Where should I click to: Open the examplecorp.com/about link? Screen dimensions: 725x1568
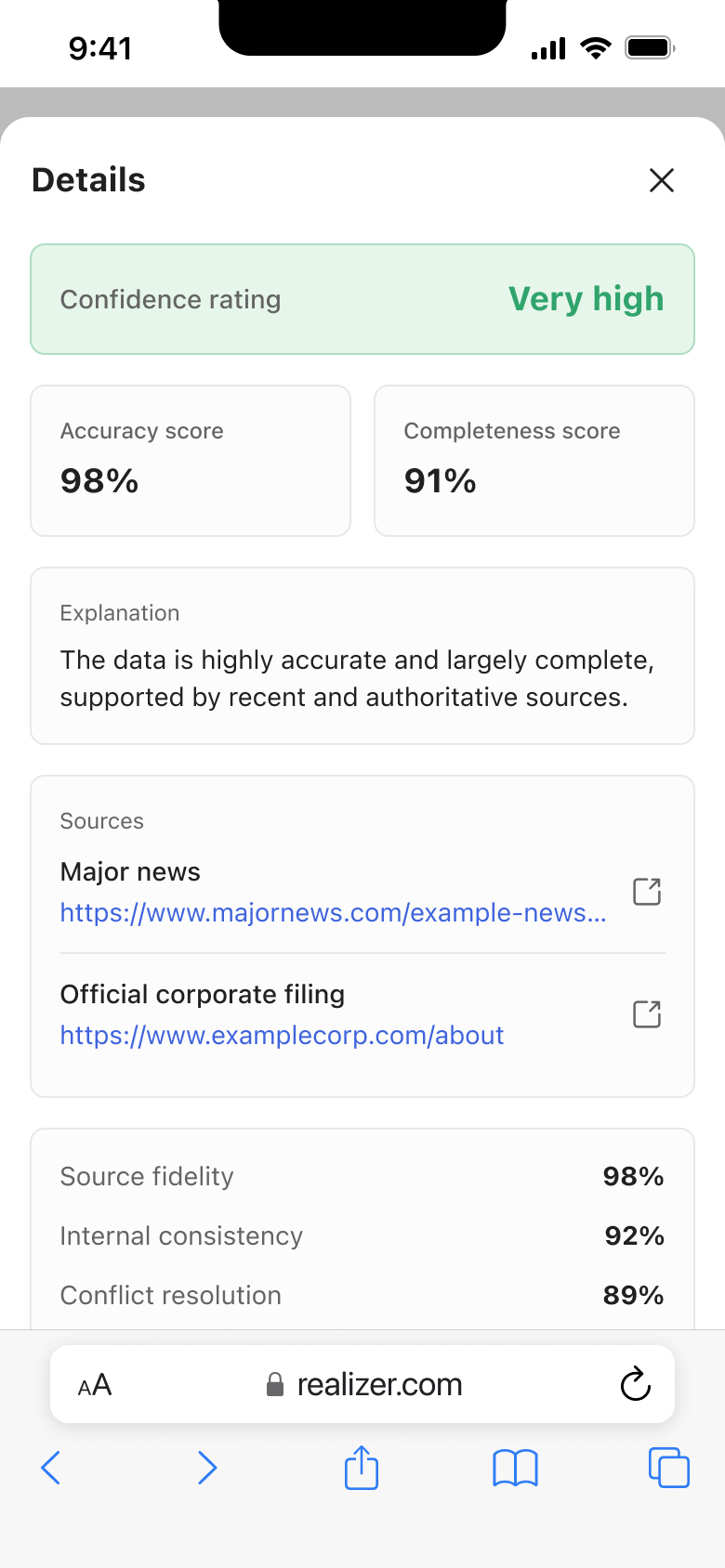click(x=282, y=1036)
